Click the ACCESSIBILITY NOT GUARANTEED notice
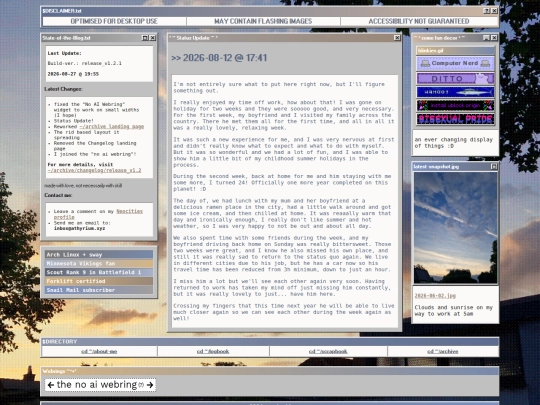The height and width of the screenshot is (405, 540). click(x=419, y=21)
